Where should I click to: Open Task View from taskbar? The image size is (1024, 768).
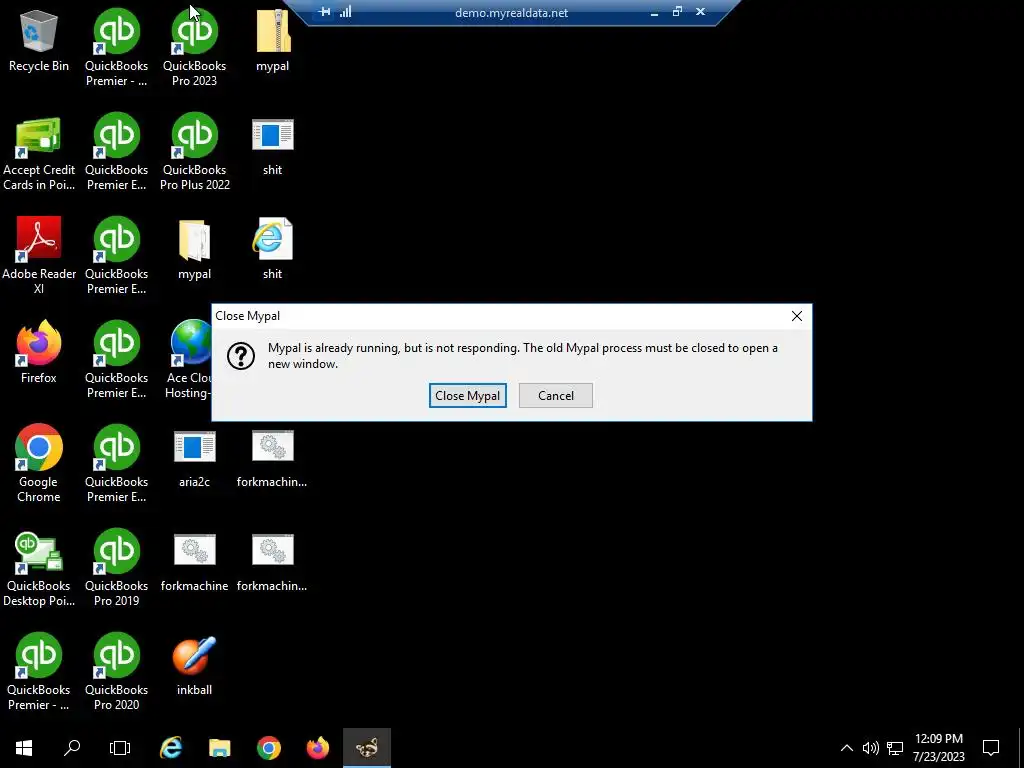[x=120, y=748]
